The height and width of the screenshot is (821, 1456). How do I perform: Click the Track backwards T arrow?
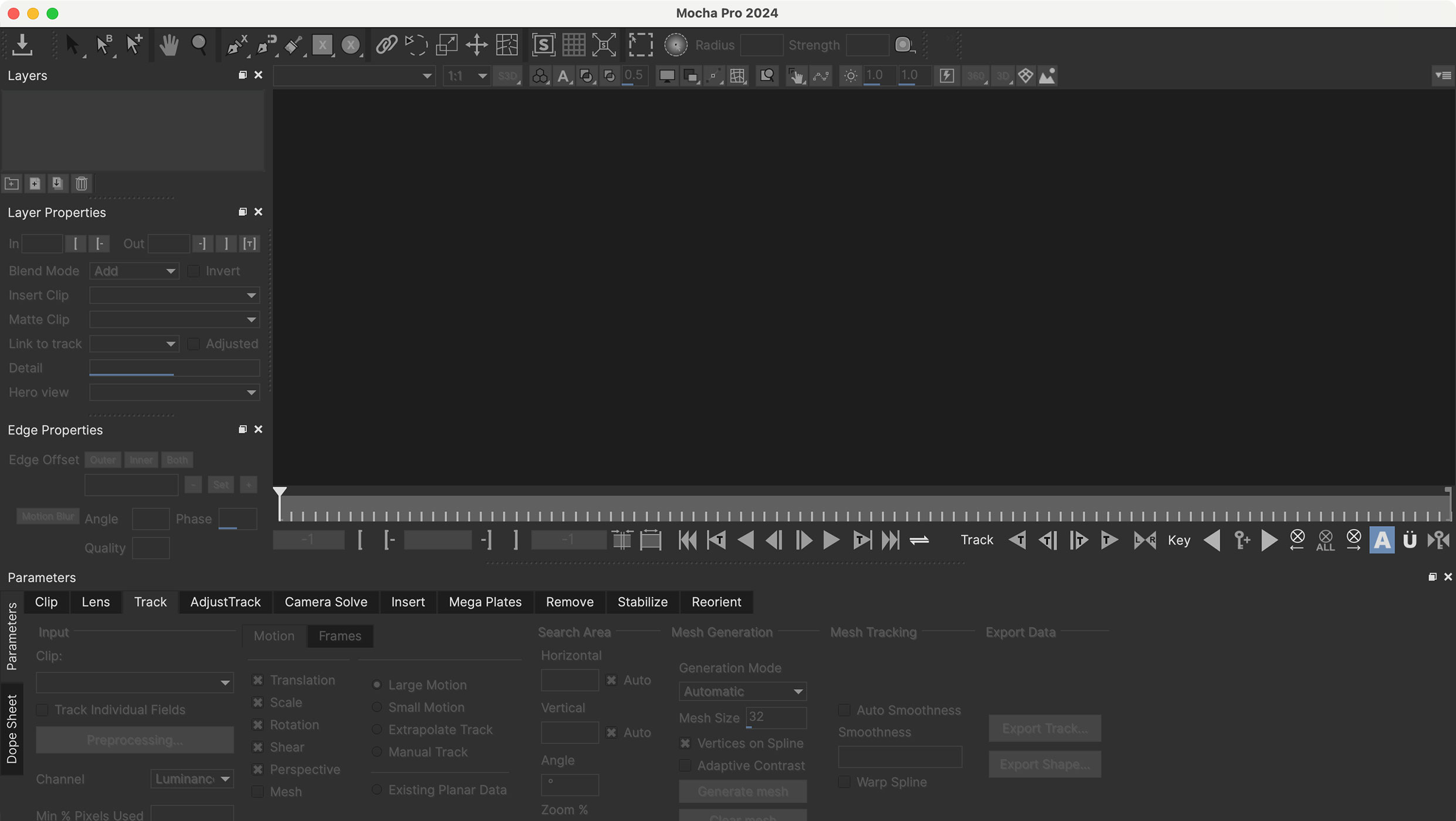[1018, 540]
